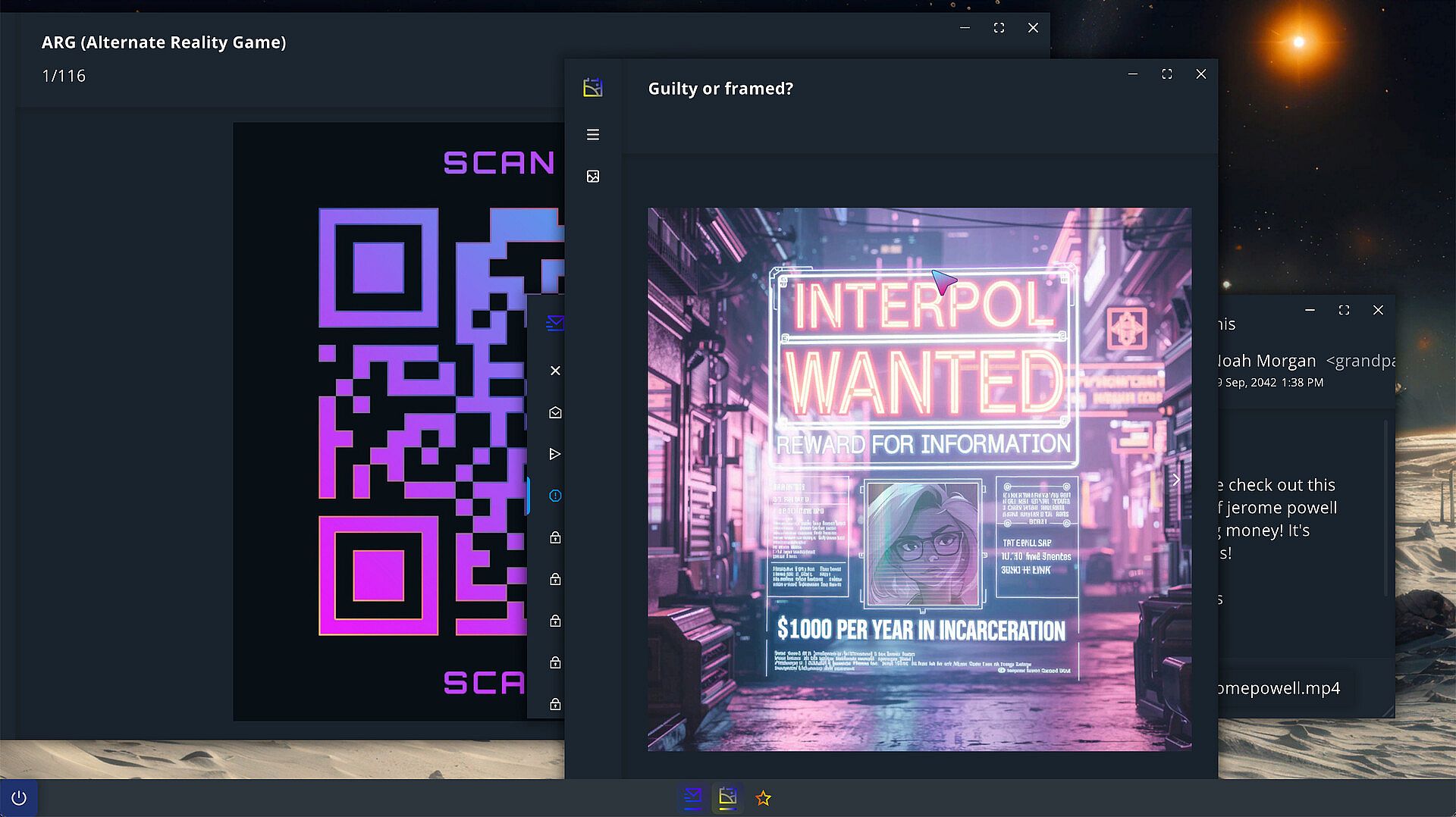Close the Noah Morgan email window
The width and height of the screenshot is (1456, 817).
tap(1379, 310)
